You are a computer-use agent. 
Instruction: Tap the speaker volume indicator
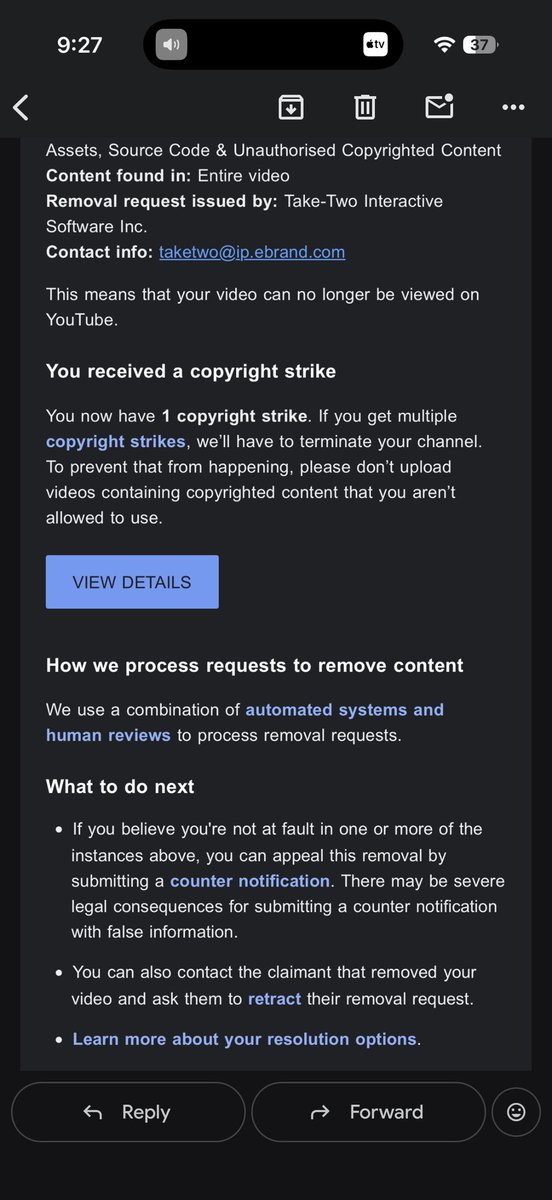[172, 45]
